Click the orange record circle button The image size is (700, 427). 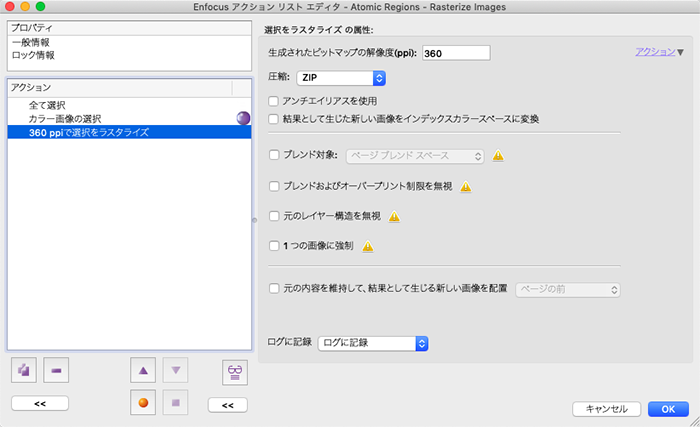(x=143, y=402)
